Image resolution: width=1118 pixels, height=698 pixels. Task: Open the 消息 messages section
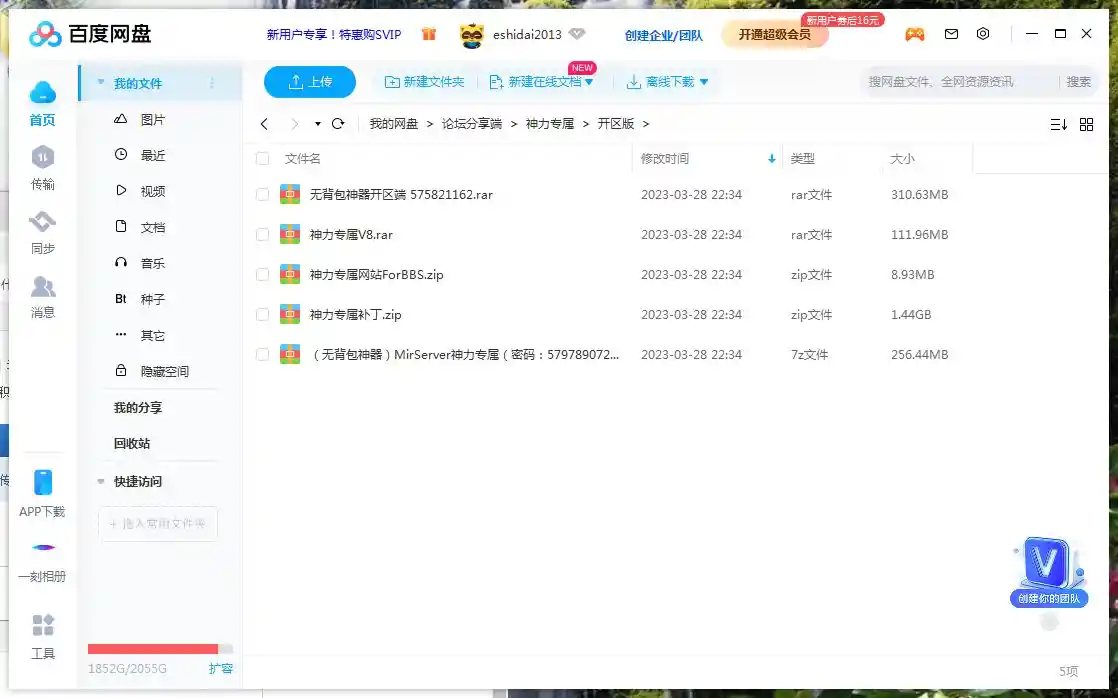42,287
